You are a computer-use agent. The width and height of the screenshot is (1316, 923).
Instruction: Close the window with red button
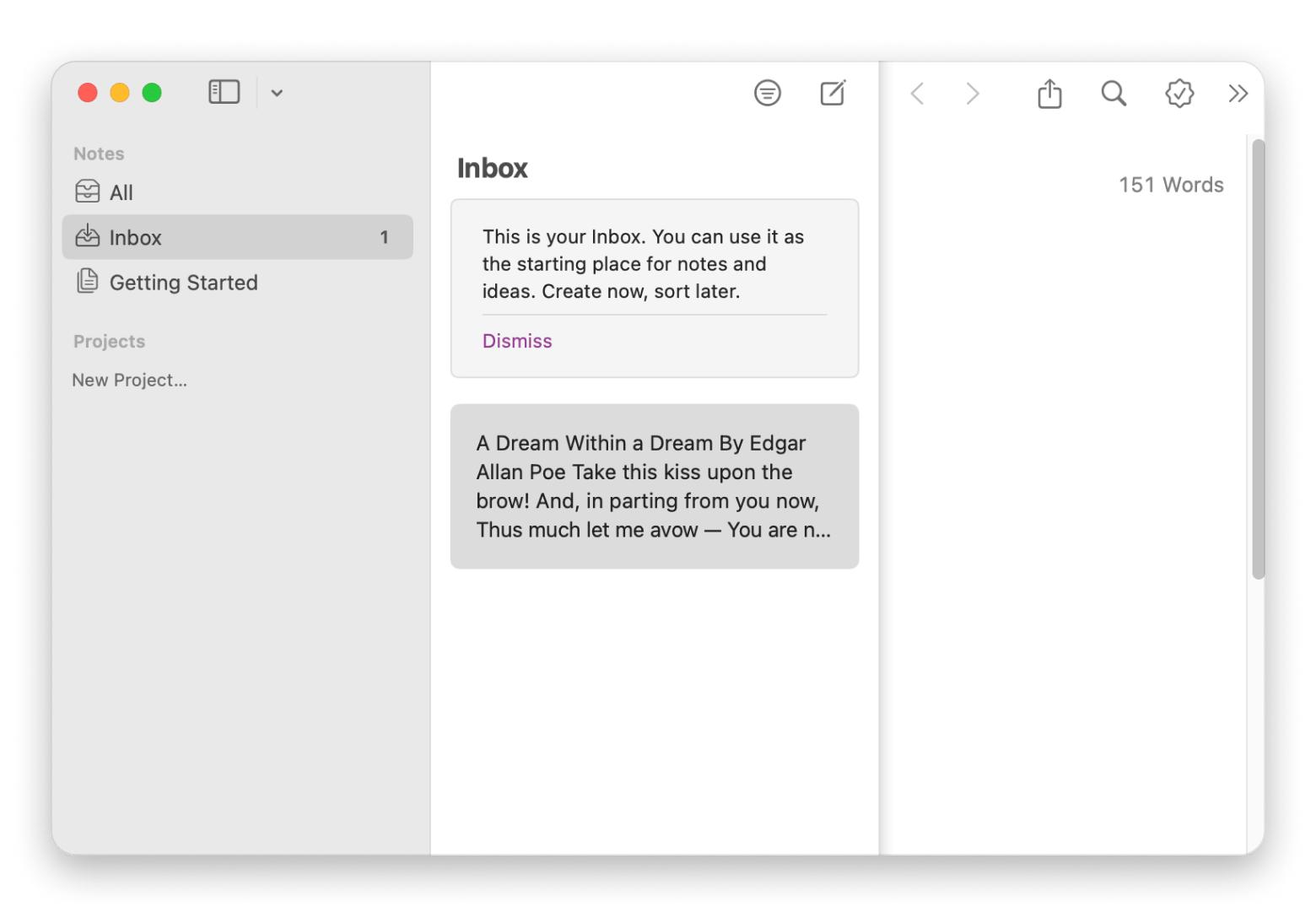click(x=88, y=93)
